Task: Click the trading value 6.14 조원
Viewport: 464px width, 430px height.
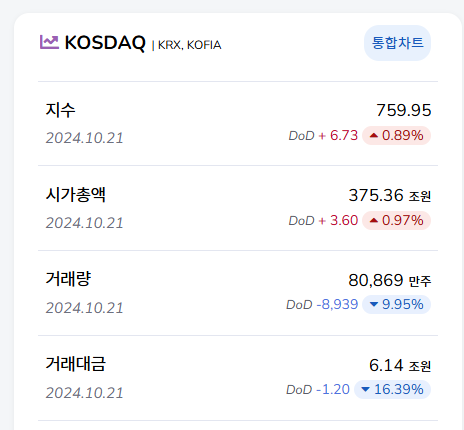Action: coord(400,365)
